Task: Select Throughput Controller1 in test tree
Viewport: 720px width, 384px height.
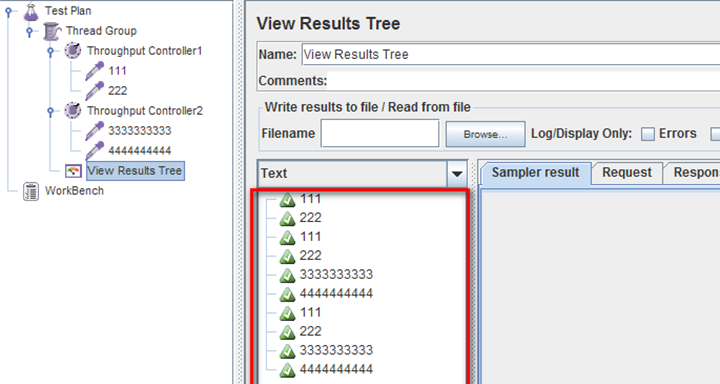Action: pos(145,51)
